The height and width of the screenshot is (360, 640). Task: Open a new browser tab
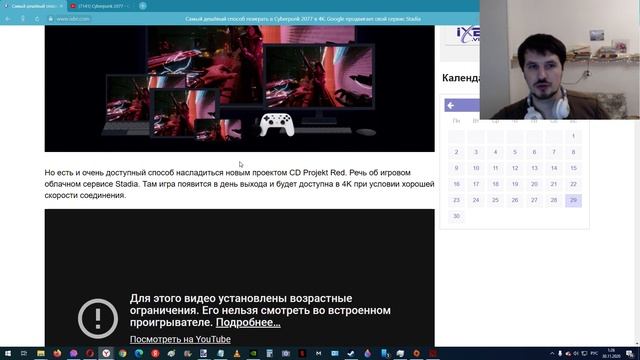click(x=142, y=6)
